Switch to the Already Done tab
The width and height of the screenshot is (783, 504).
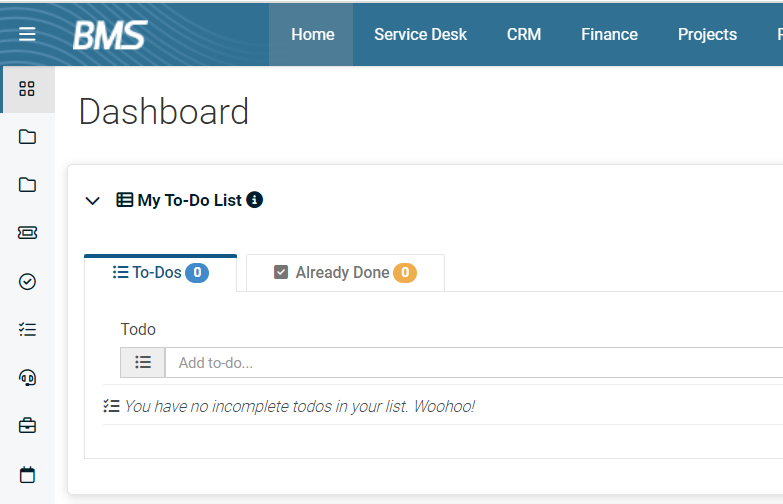point(345,273)
